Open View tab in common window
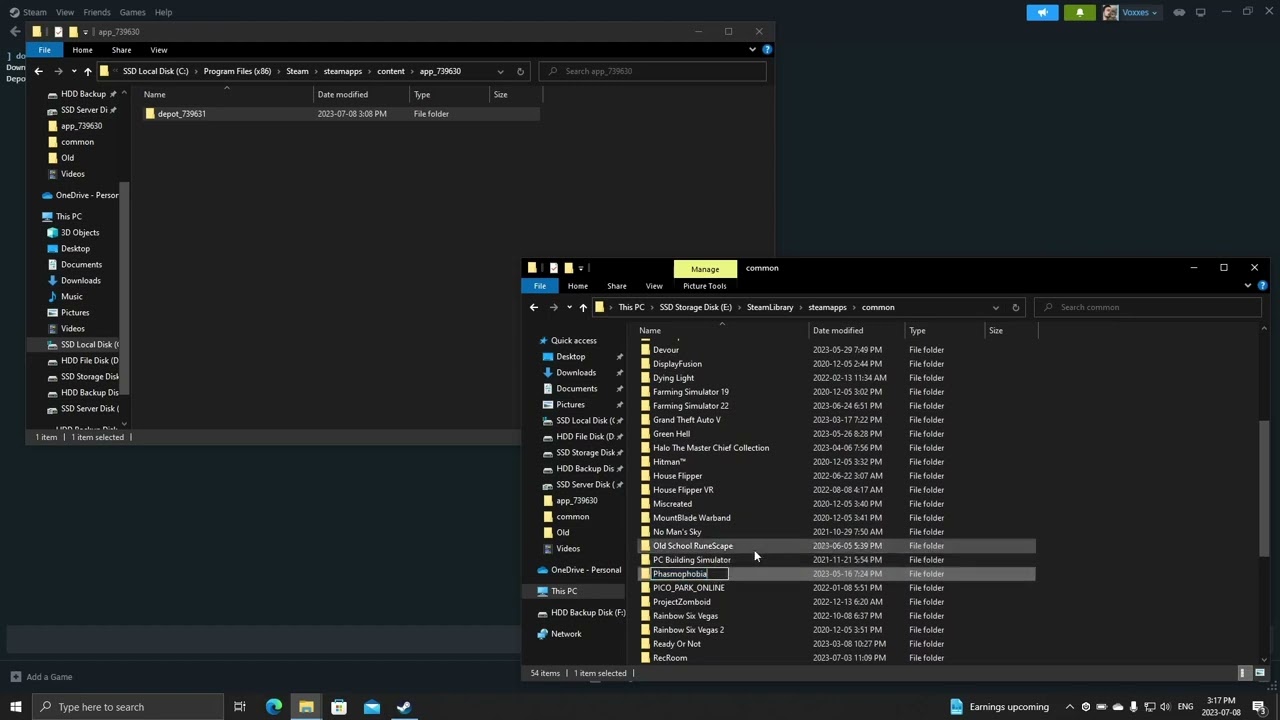1280x720 pixels. point(654,286)
